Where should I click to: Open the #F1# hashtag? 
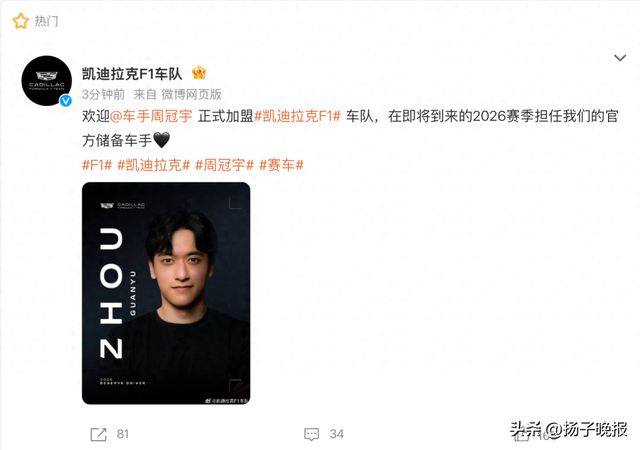[97, 165]
